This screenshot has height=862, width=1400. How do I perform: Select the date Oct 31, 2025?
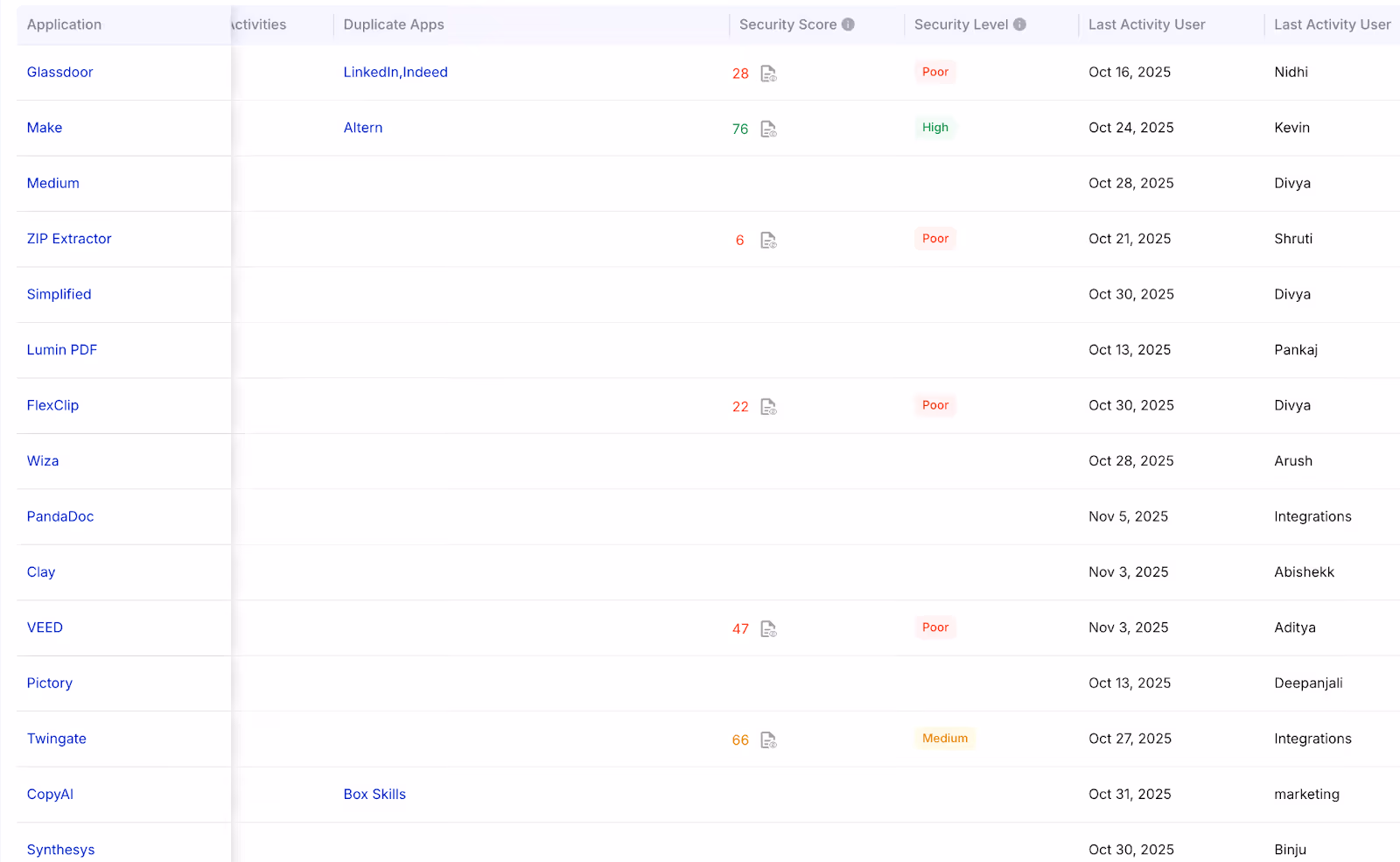click(x=1130, y=795)
